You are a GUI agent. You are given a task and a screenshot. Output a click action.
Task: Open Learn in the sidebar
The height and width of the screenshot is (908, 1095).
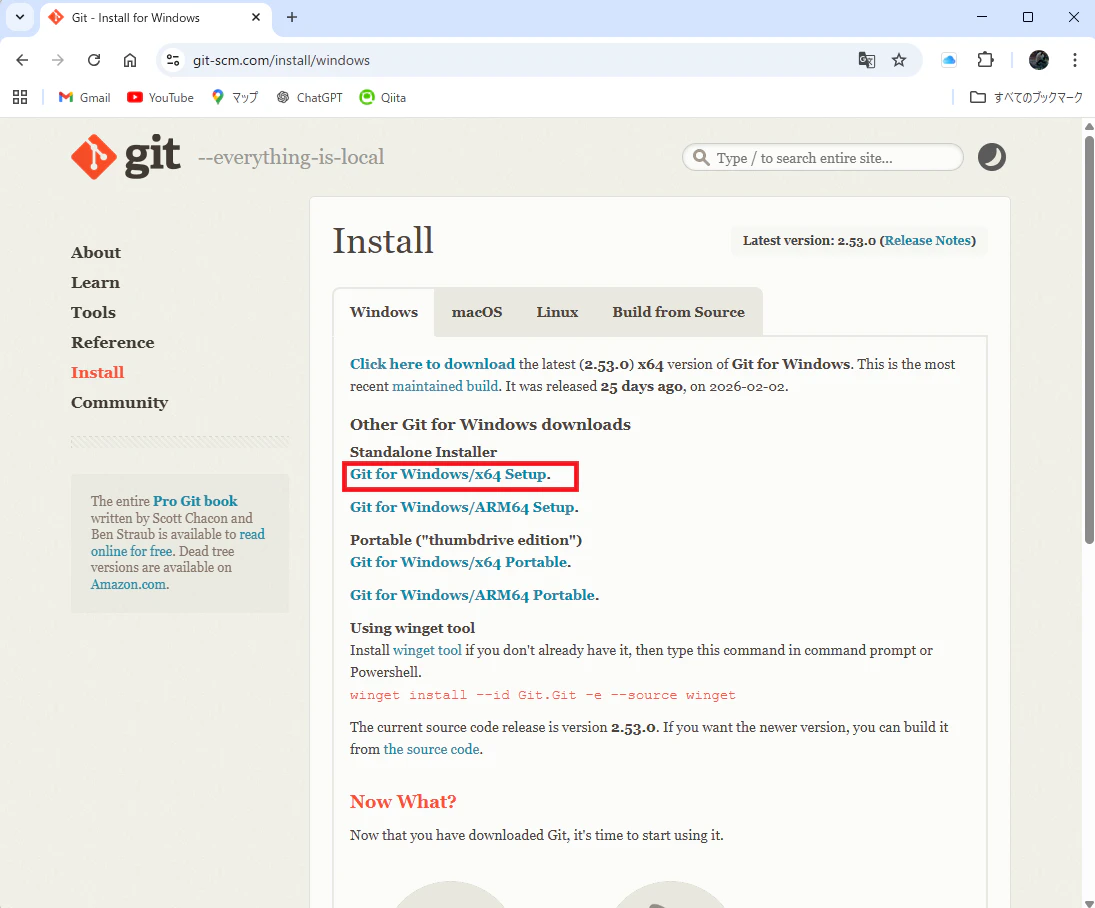(x=95, y=283)
